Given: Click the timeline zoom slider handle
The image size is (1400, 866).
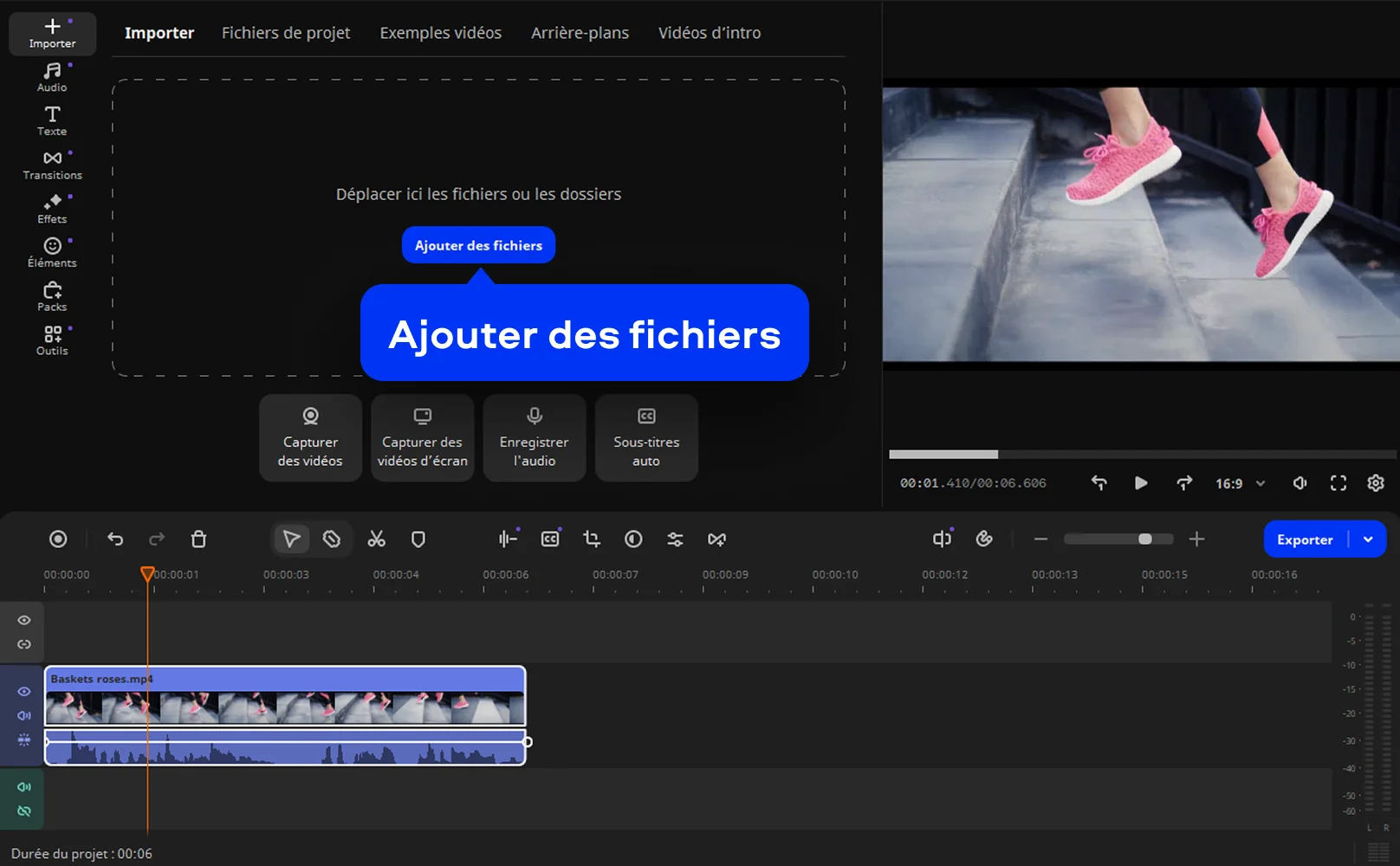Looking at the screenshot, I should point(1144,540).
